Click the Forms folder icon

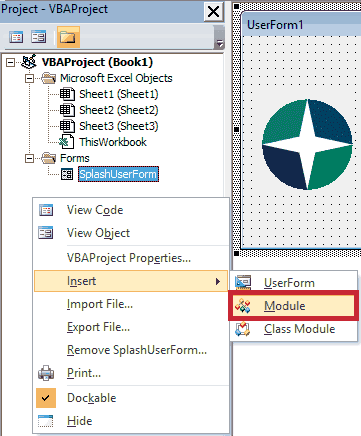click(49, 158)
